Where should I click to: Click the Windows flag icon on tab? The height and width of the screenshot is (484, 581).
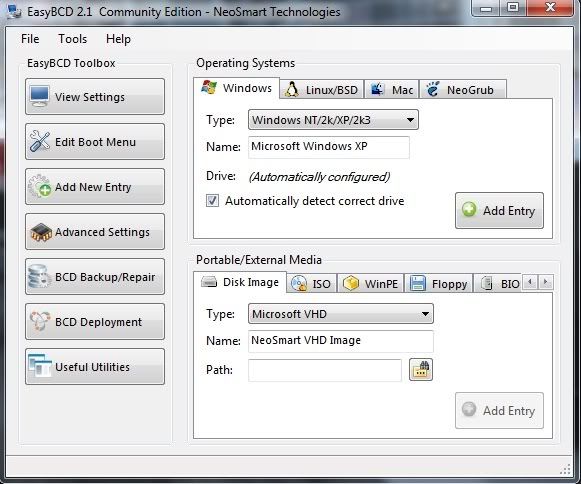(209, 87)
